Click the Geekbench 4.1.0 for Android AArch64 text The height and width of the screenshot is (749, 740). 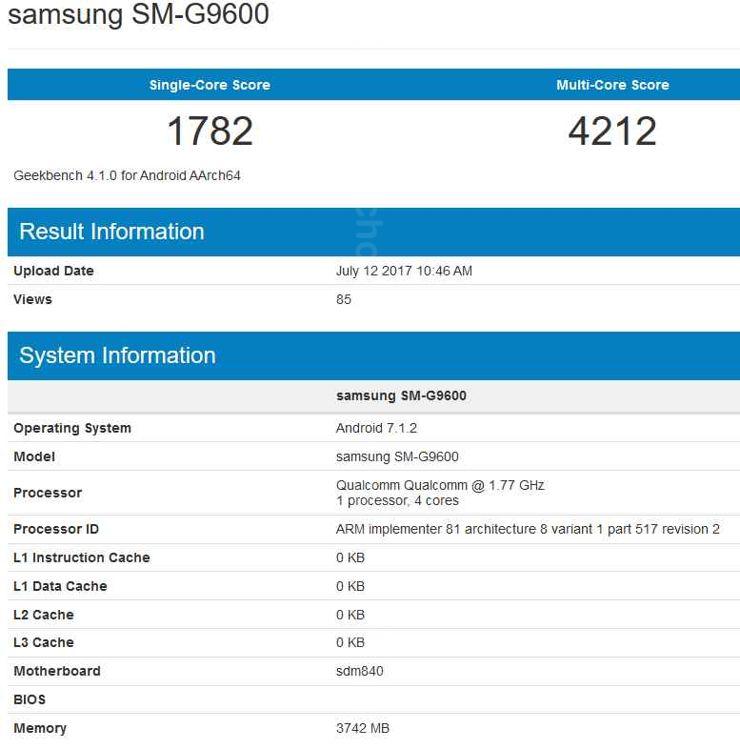pos(127,176)
